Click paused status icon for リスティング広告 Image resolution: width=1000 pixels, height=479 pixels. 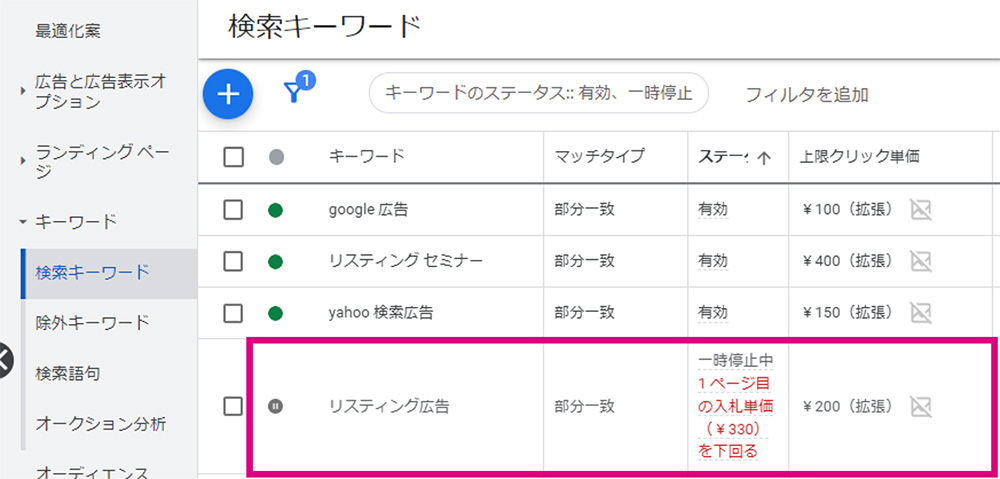[276, 406]
